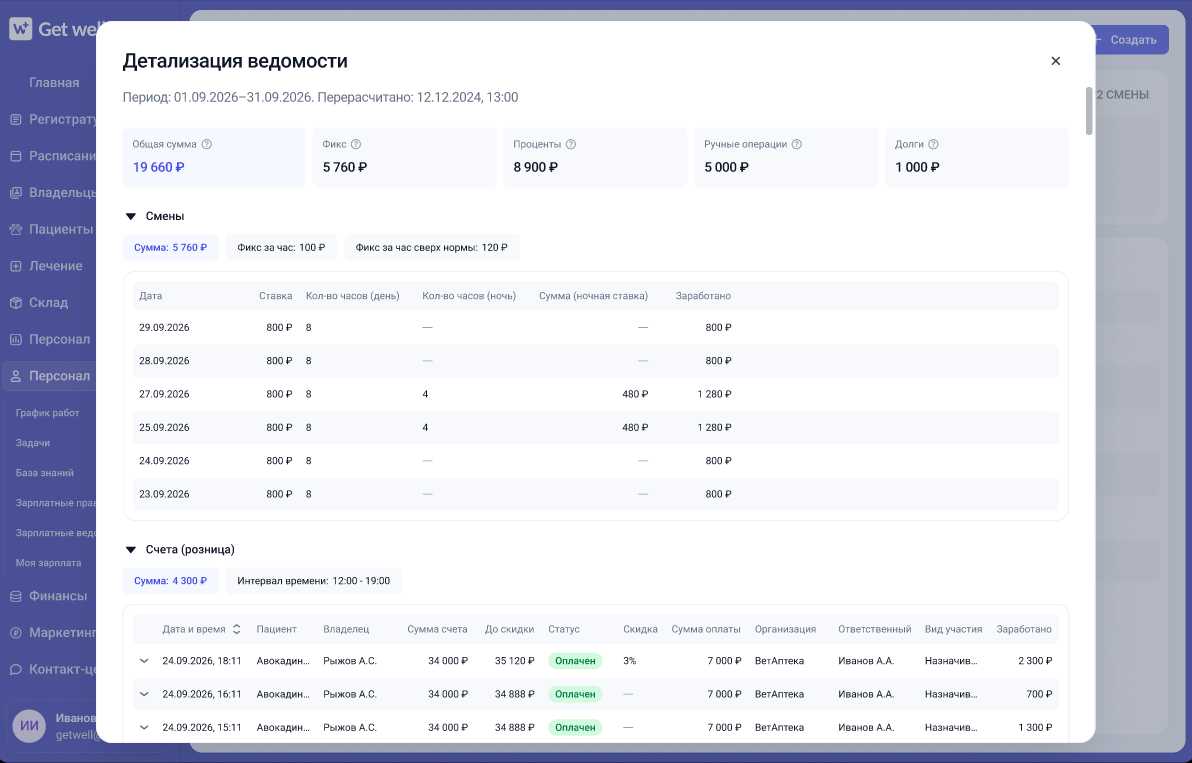The height and width of the screenshot is (763, 1192).
Task: Close the Детализация ведомости dialog
Action: 1055,61
